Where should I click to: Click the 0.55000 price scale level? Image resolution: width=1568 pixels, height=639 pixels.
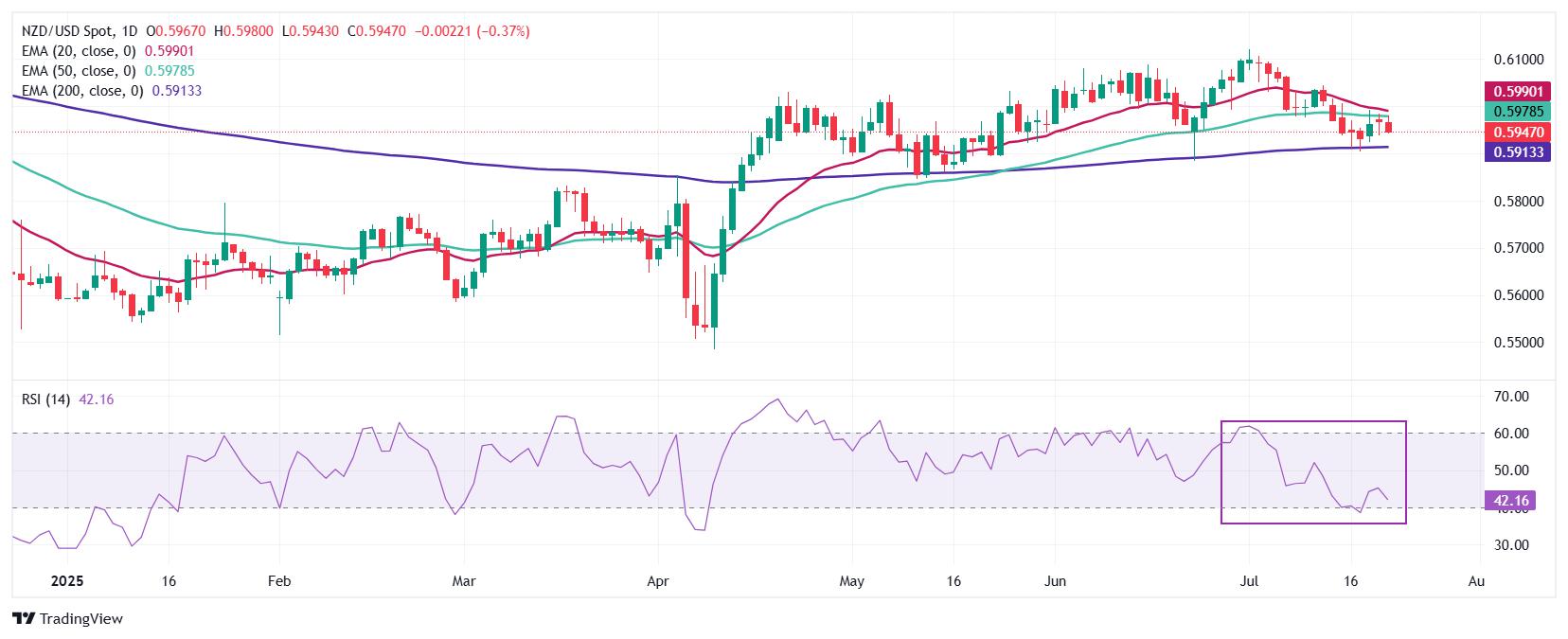[1518, 342]
